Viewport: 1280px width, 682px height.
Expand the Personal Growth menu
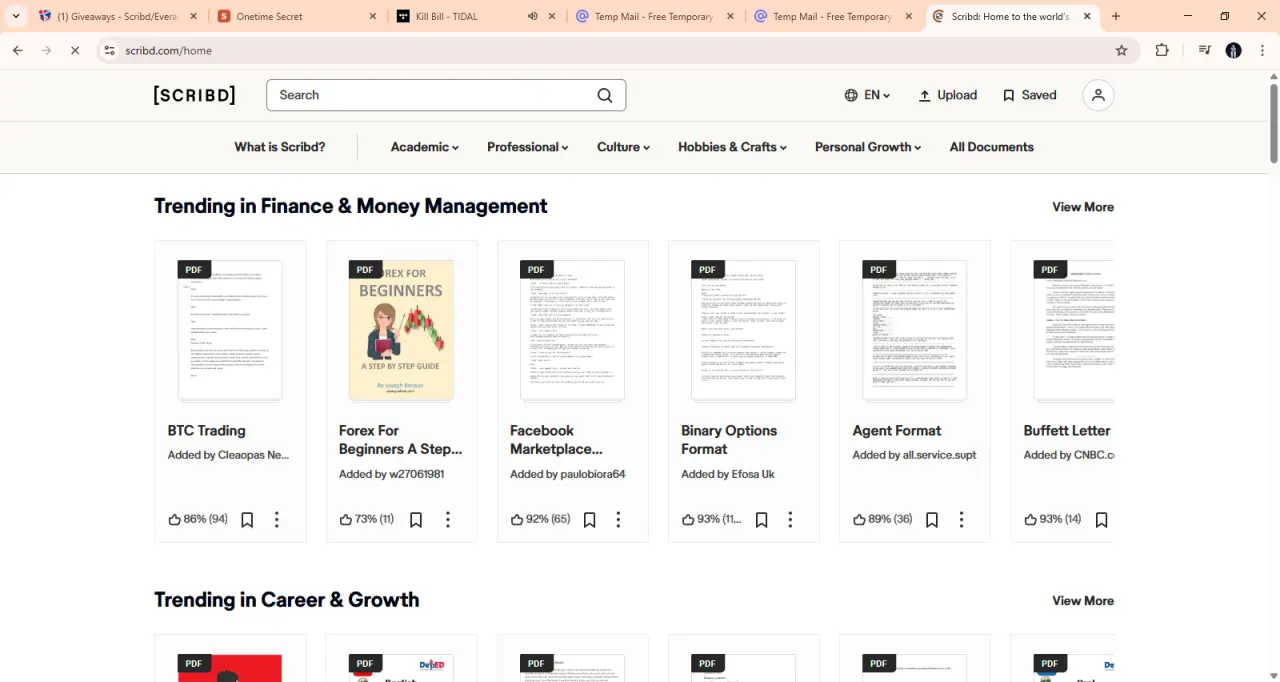[x=868, y=147]
